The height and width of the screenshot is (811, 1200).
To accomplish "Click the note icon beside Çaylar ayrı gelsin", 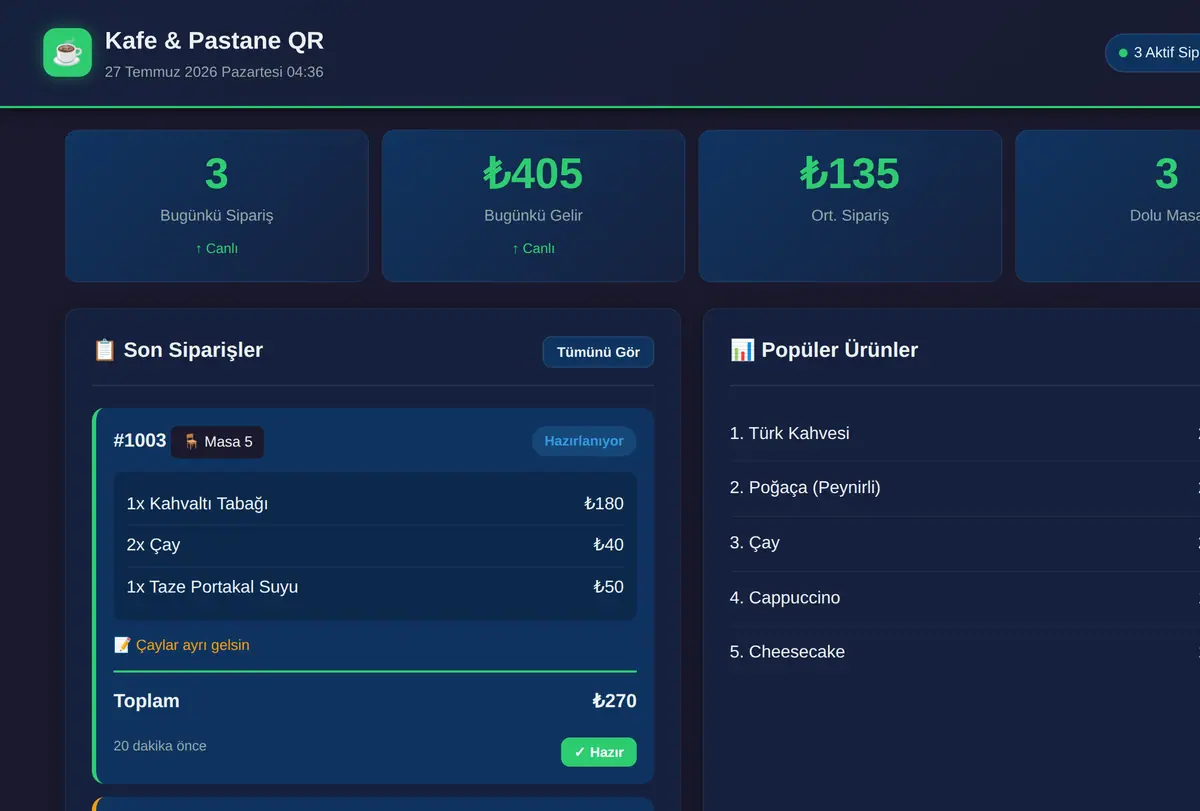I will point(122,645).
